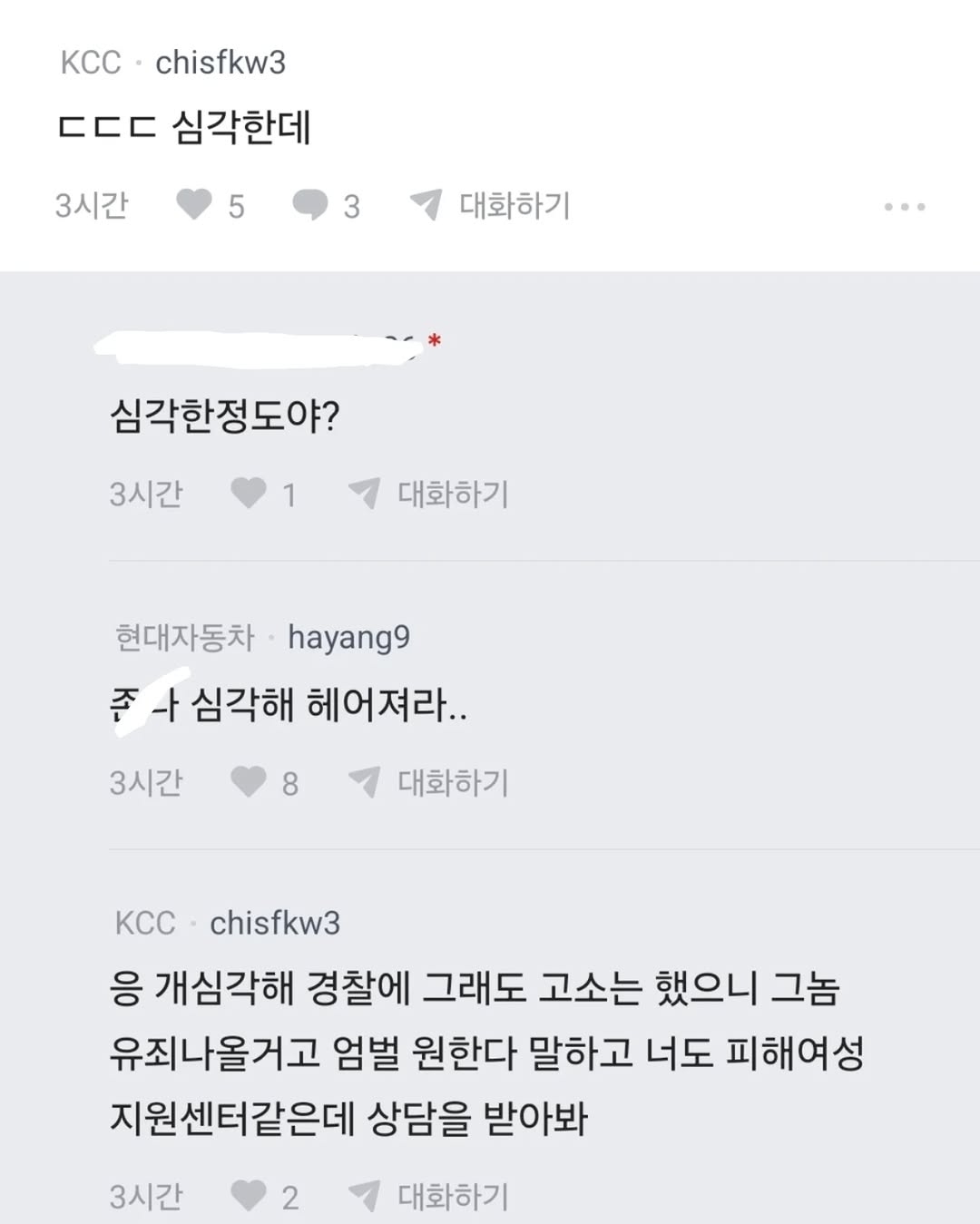Viewport: 980px width, 1224px height.
Task: Tap the like count 5 on top comment
Action: coord(236,207)
